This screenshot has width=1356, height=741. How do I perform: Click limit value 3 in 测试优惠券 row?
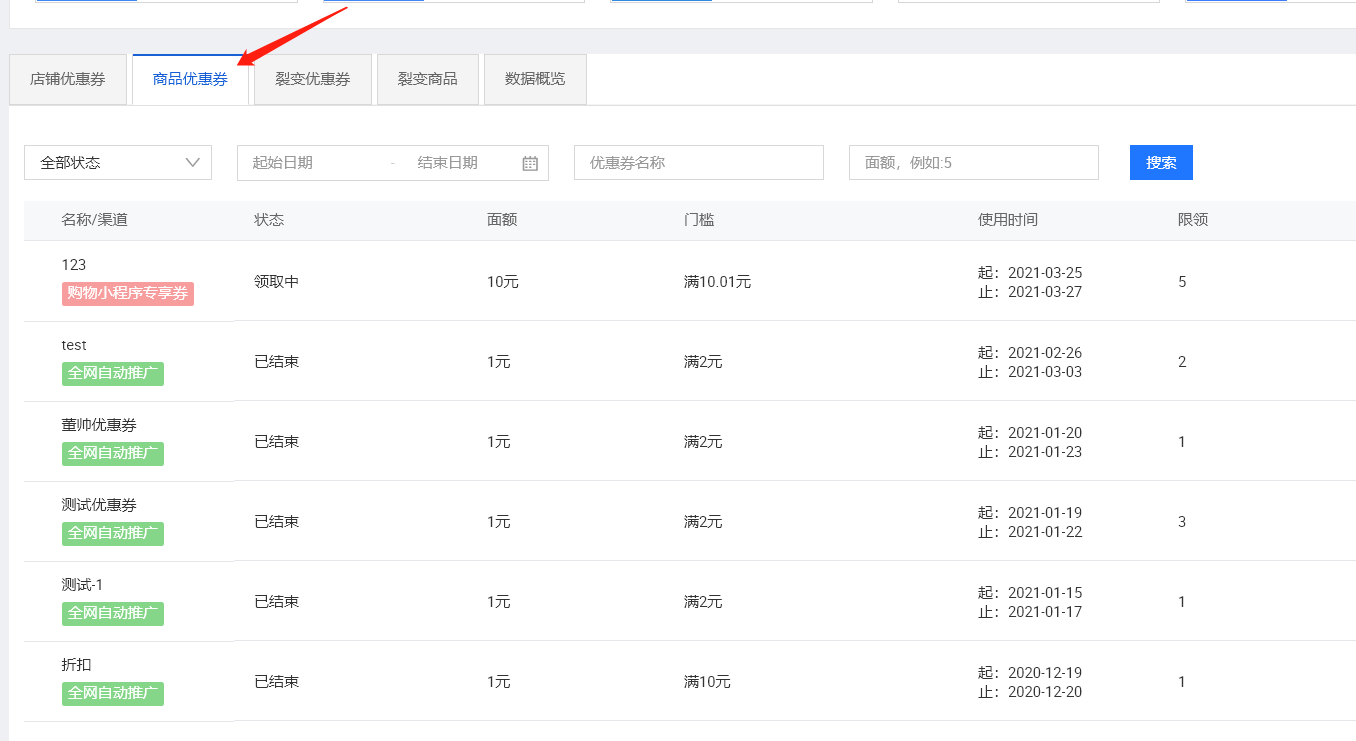point(1182,522)
